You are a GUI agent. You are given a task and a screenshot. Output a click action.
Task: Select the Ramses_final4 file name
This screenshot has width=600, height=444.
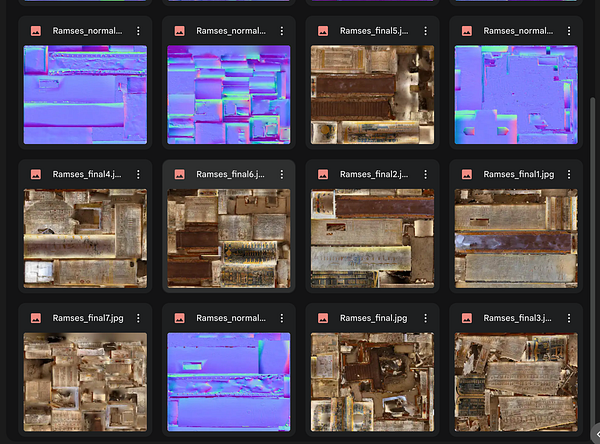(x=87, y=175)
